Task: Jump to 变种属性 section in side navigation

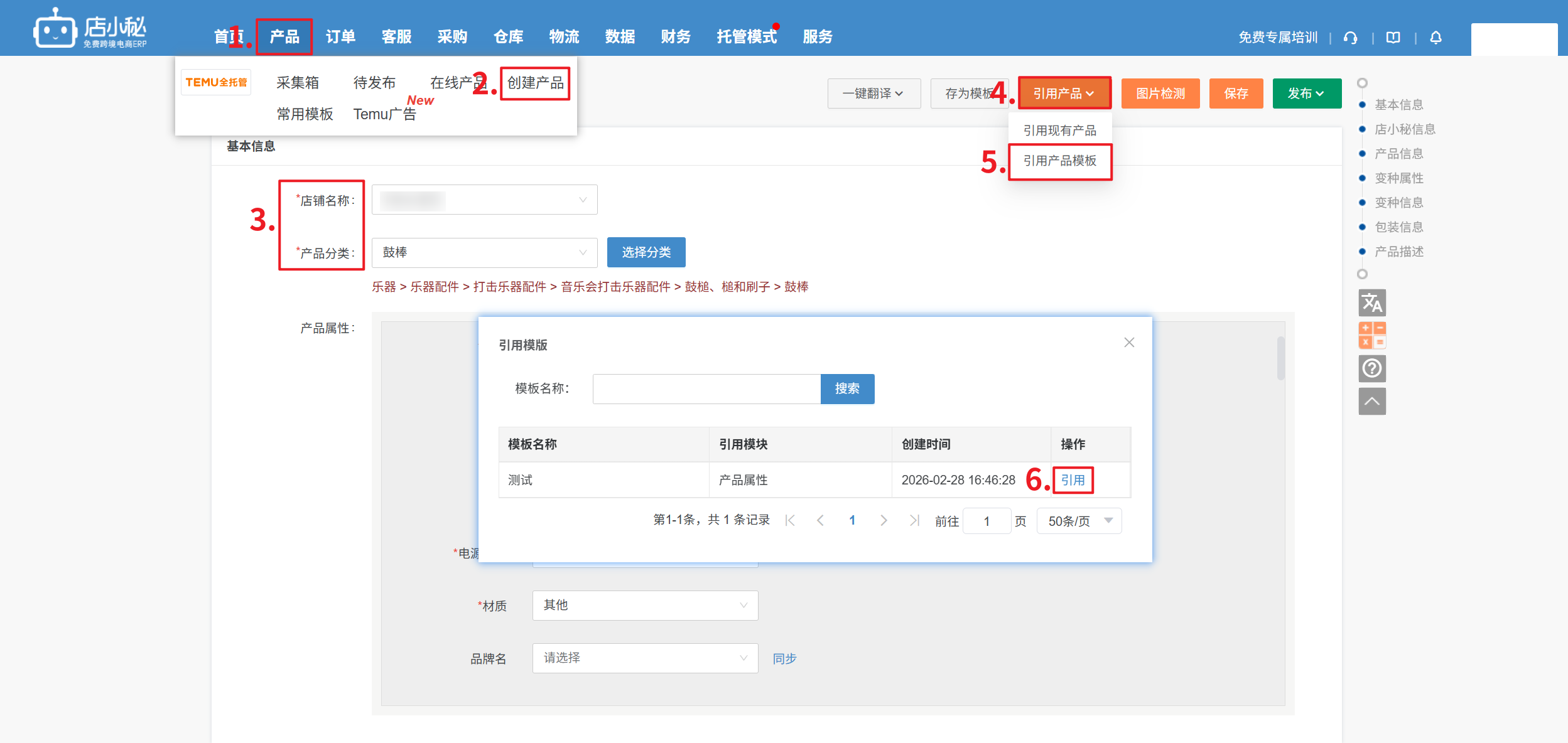Action: click(x=1398, y=178)
